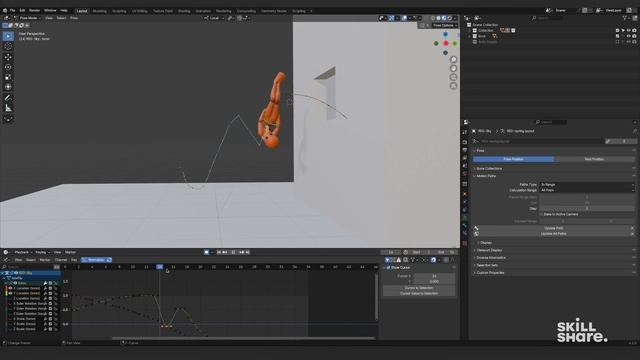This screenshot has width=640, height=360.
Task: Open the Render menu
Action: click(34, 11)
